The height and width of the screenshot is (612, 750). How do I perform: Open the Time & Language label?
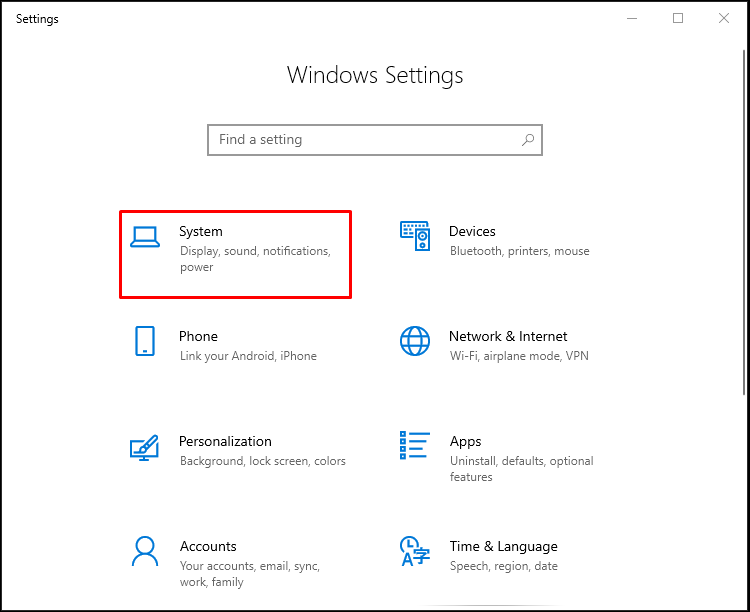503,546
